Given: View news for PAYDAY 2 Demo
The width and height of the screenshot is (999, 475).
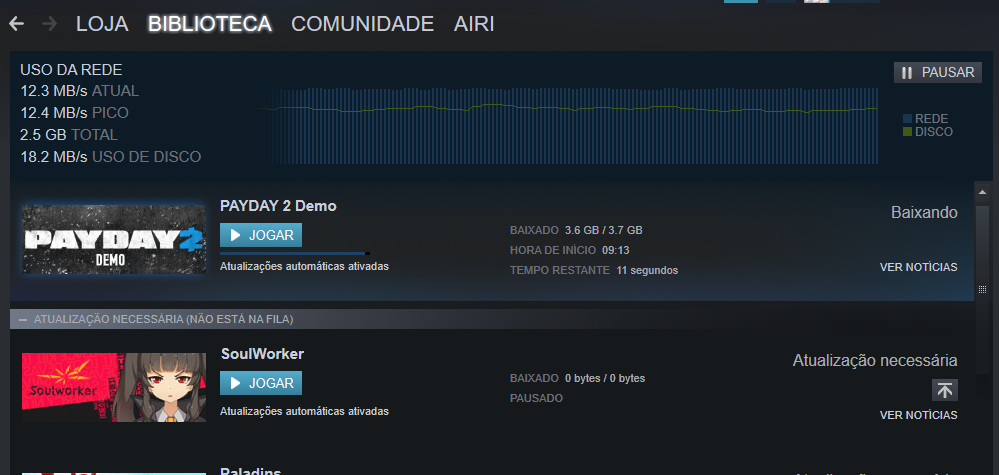Looking at the screenshot, I should pyautogui.click(x=918, y=267).
